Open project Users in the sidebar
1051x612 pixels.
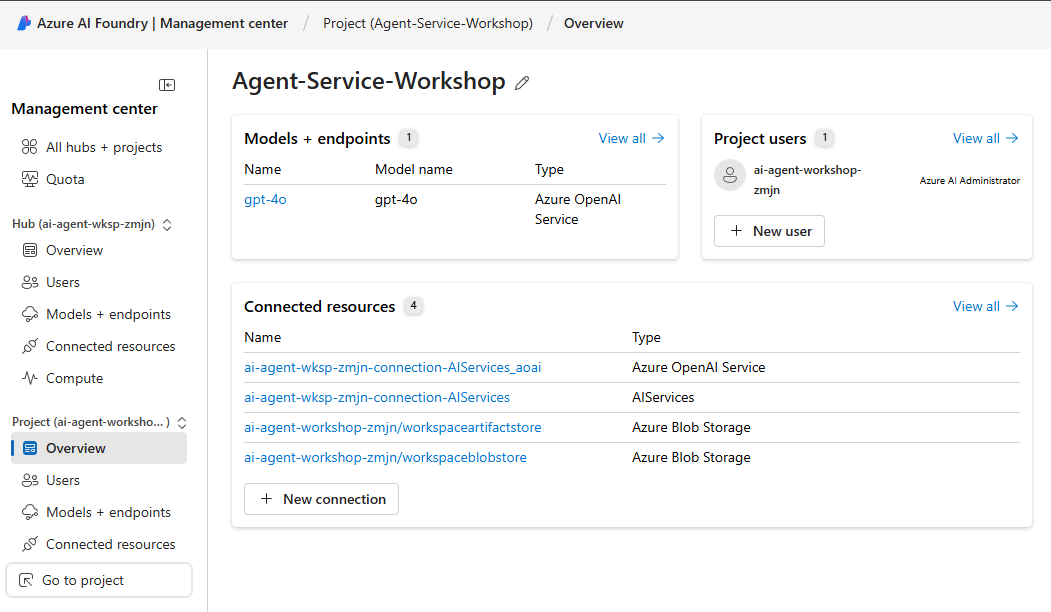tap(62, 480)
